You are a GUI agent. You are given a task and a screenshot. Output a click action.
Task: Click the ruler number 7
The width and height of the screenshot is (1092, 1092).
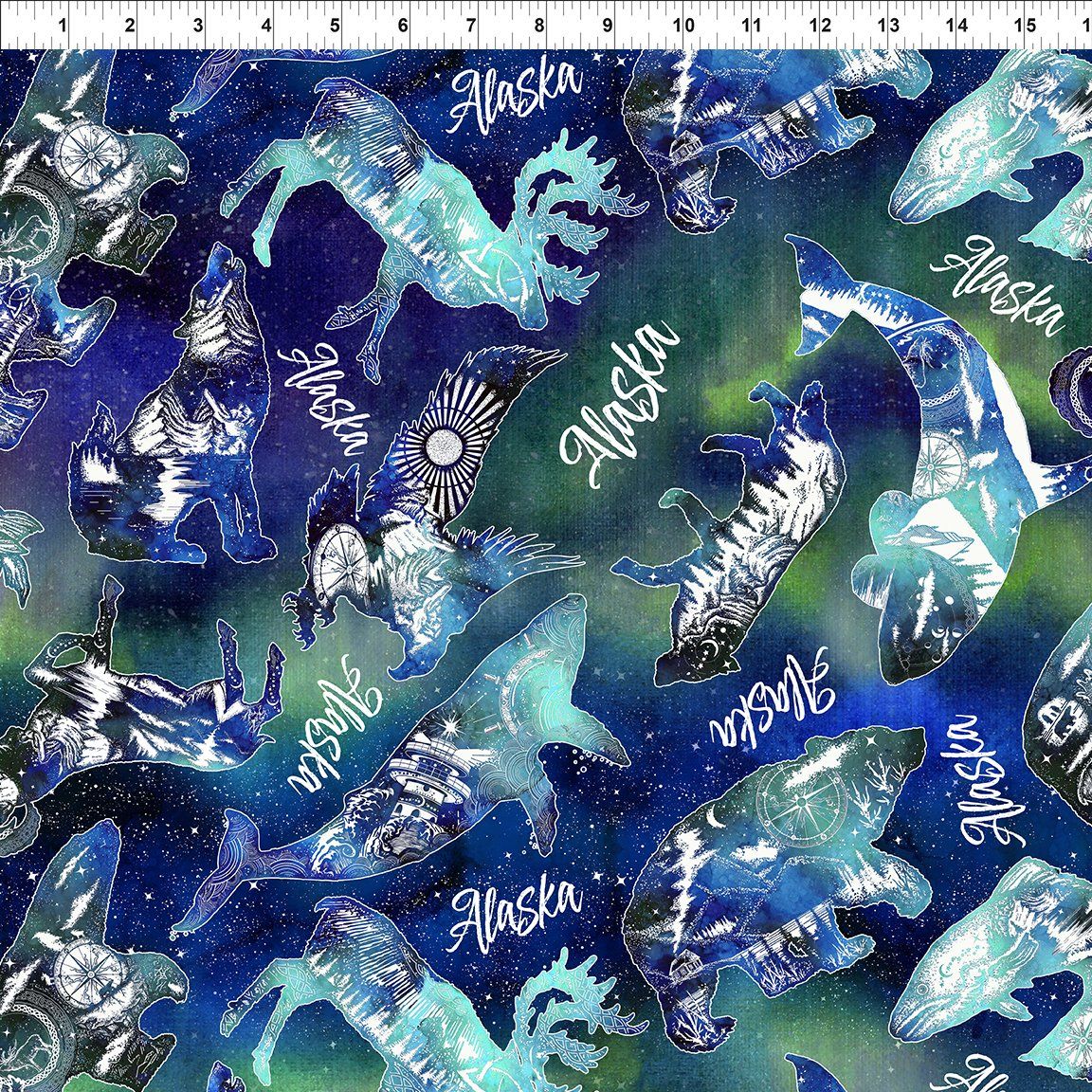(471, 26)
